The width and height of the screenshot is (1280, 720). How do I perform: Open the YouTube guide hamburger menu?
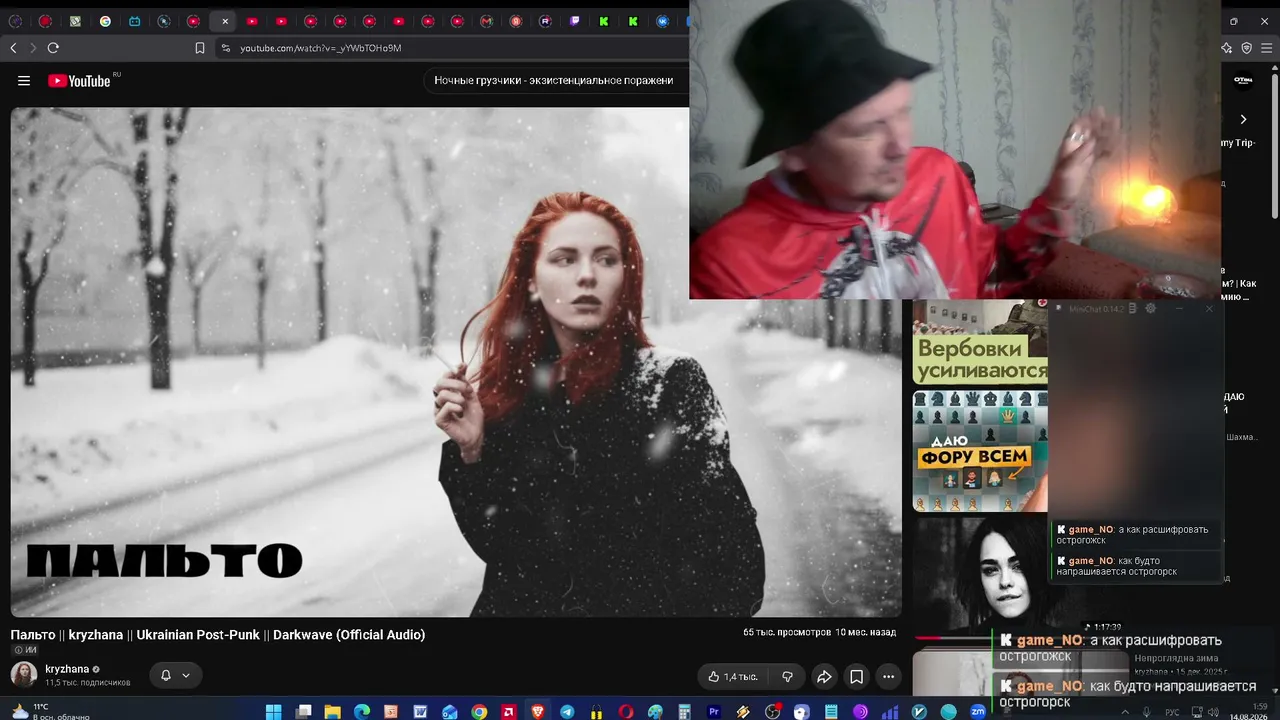(24, 81)
